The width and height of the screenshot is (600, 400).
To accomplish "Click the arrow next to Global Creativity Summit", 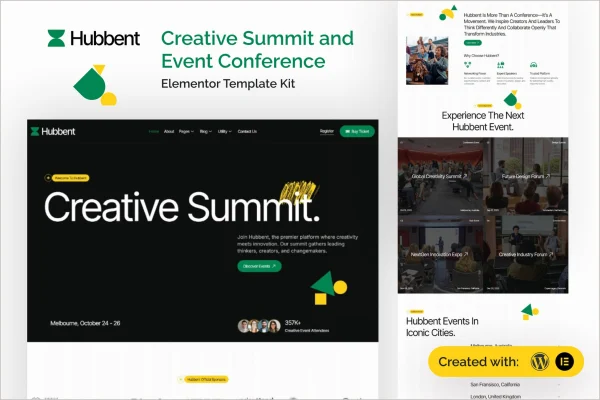I will coord(465,176).
